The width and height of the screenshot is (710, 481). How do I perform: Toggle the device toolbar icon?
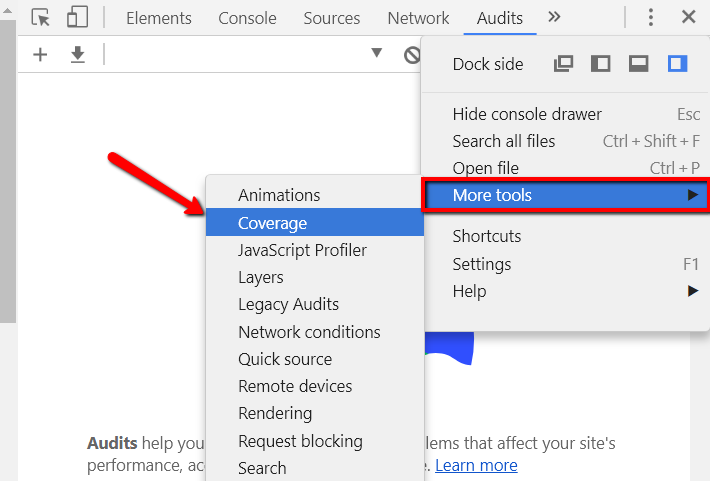77,18
